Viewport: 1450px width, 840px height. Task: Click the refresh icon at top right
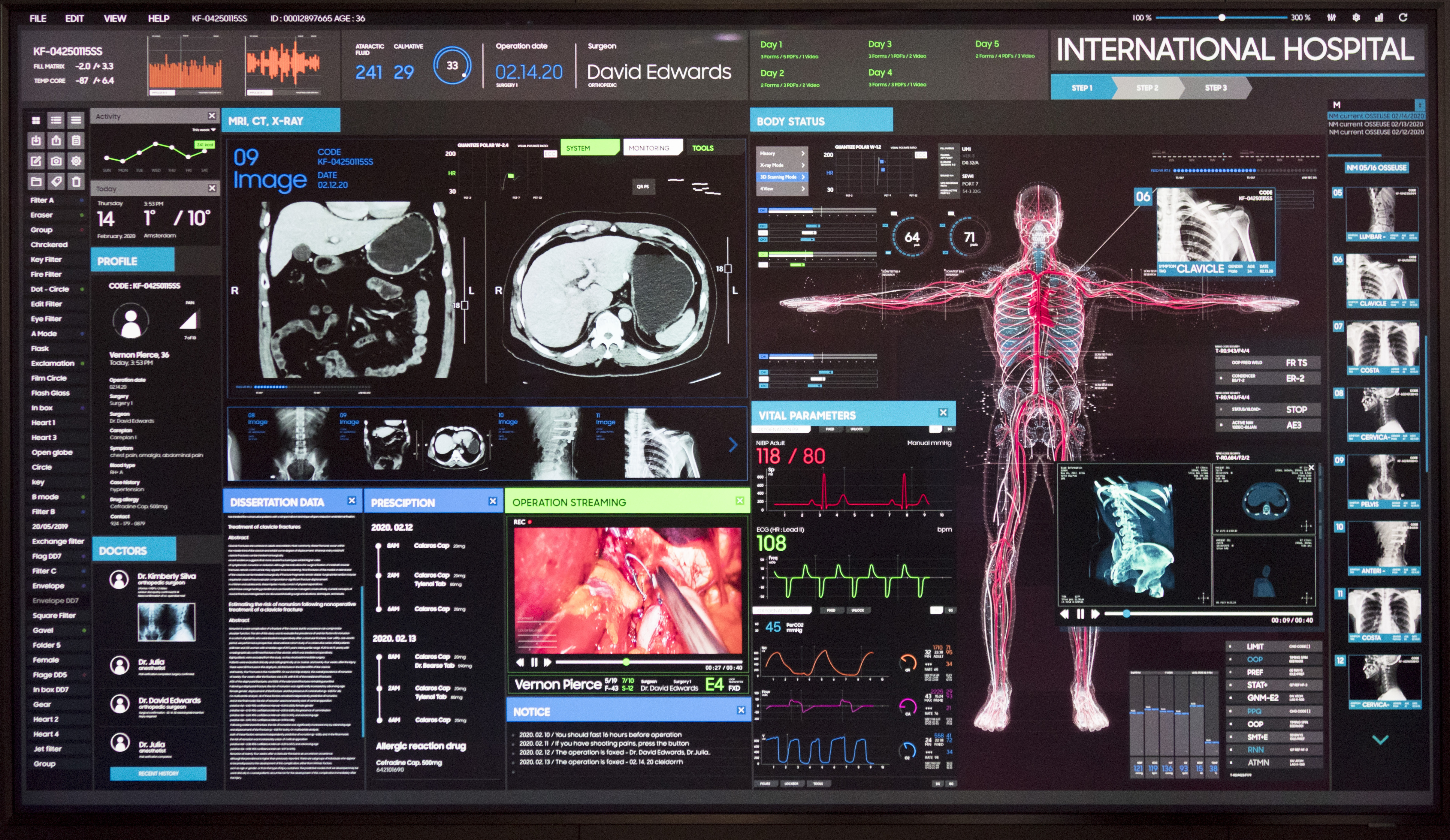[x=1403, y=18]
